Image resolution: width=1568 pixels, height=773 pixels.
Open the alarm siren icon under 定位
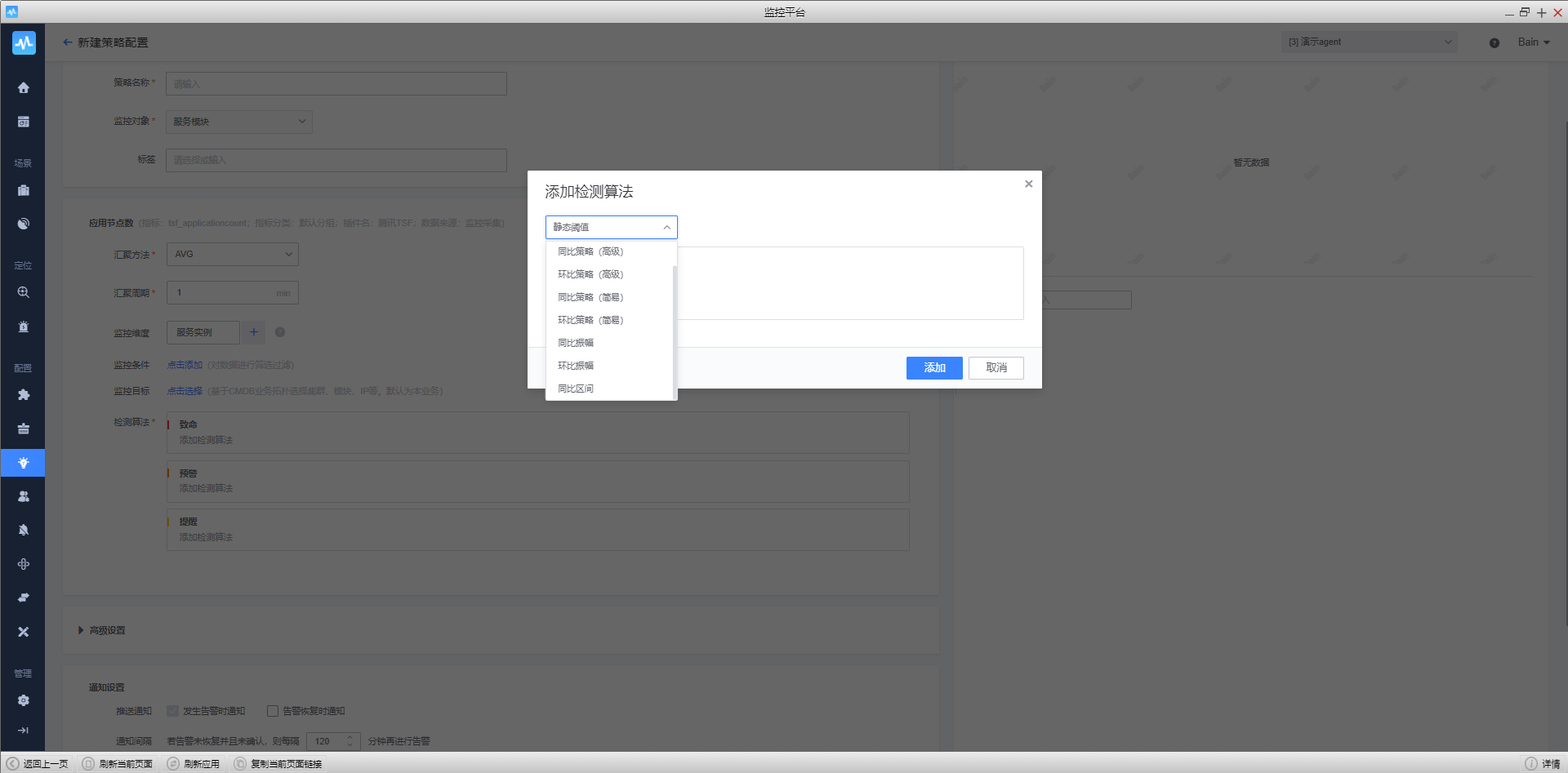pyautogui.click(x=24, y=327)
